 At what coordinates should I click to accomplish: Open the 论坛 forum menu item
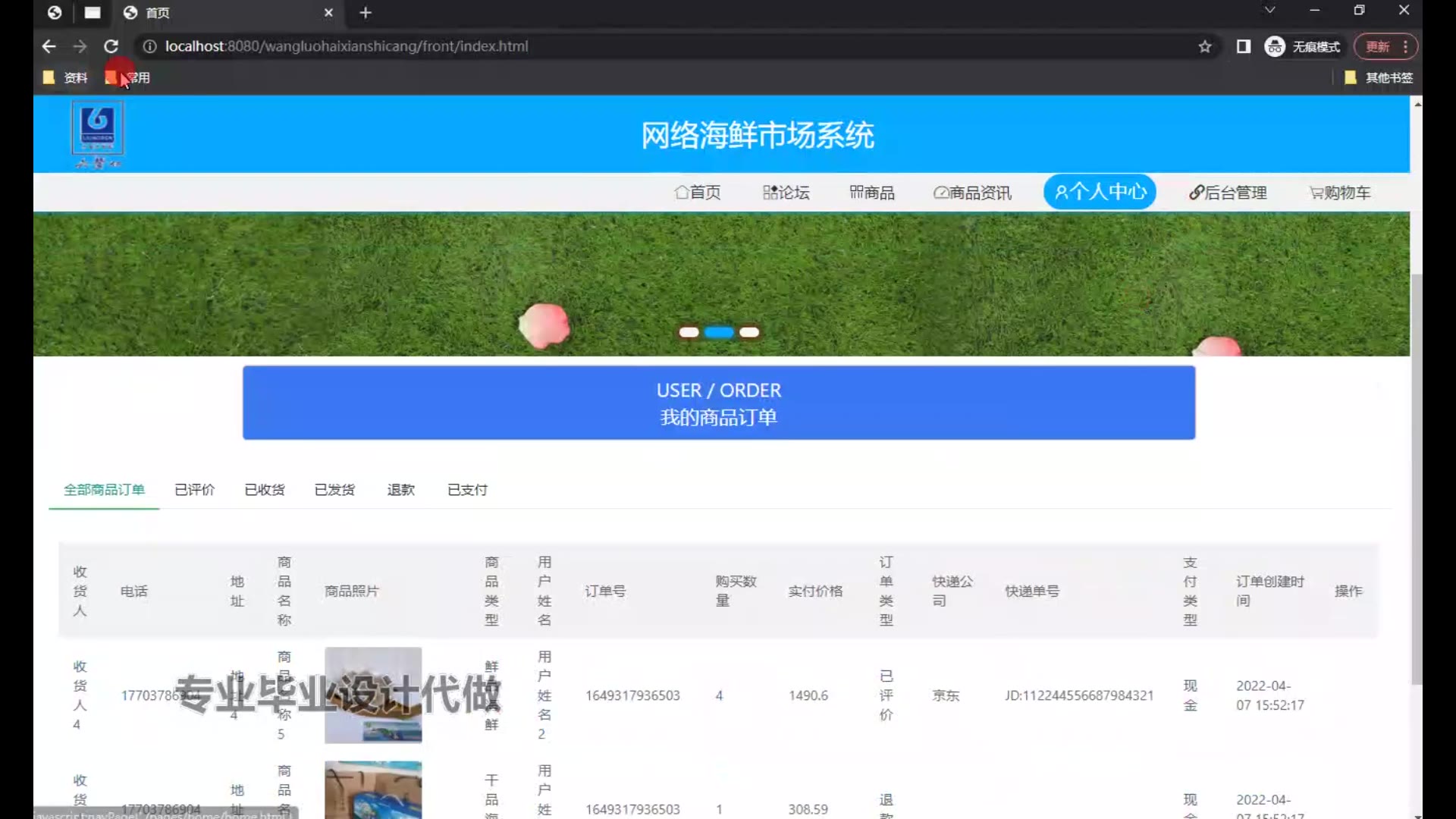click(786, 193)
